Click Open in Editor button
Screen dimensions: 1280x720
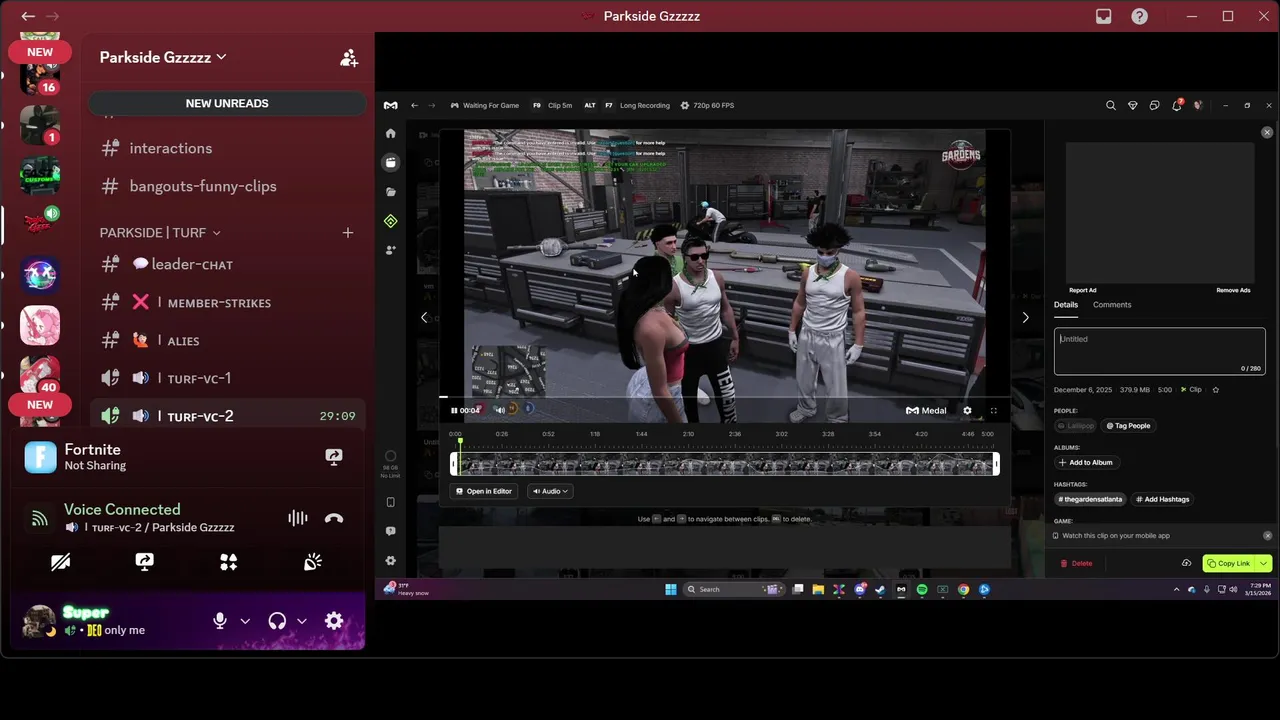click(x=484, y=491)
